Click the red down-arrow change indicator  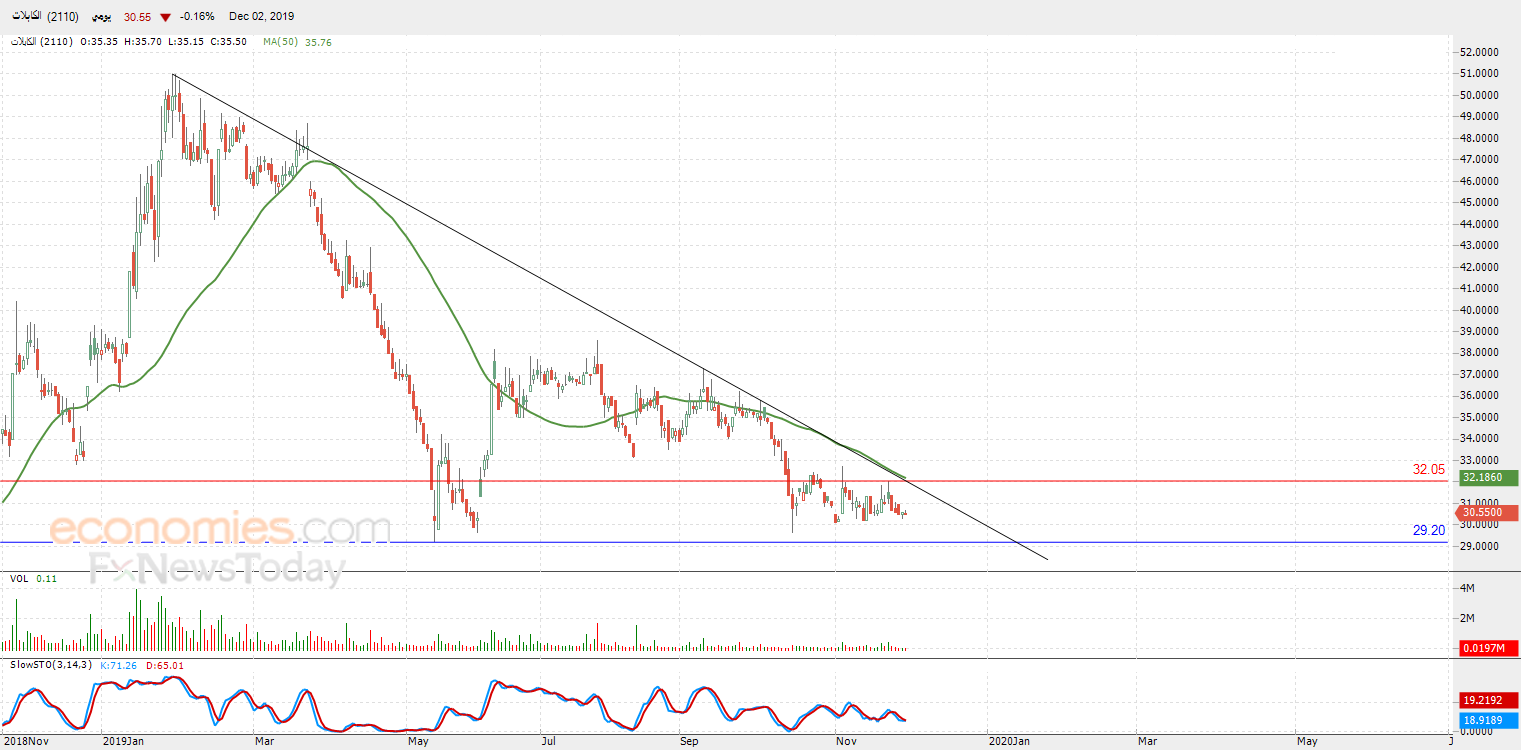165,17
